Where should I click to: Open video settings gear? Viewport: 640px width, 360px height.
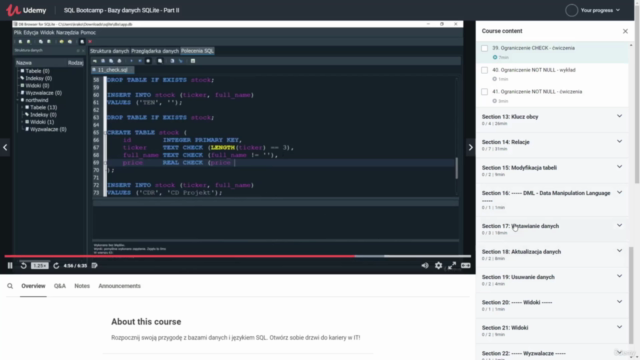coord(438,266)
